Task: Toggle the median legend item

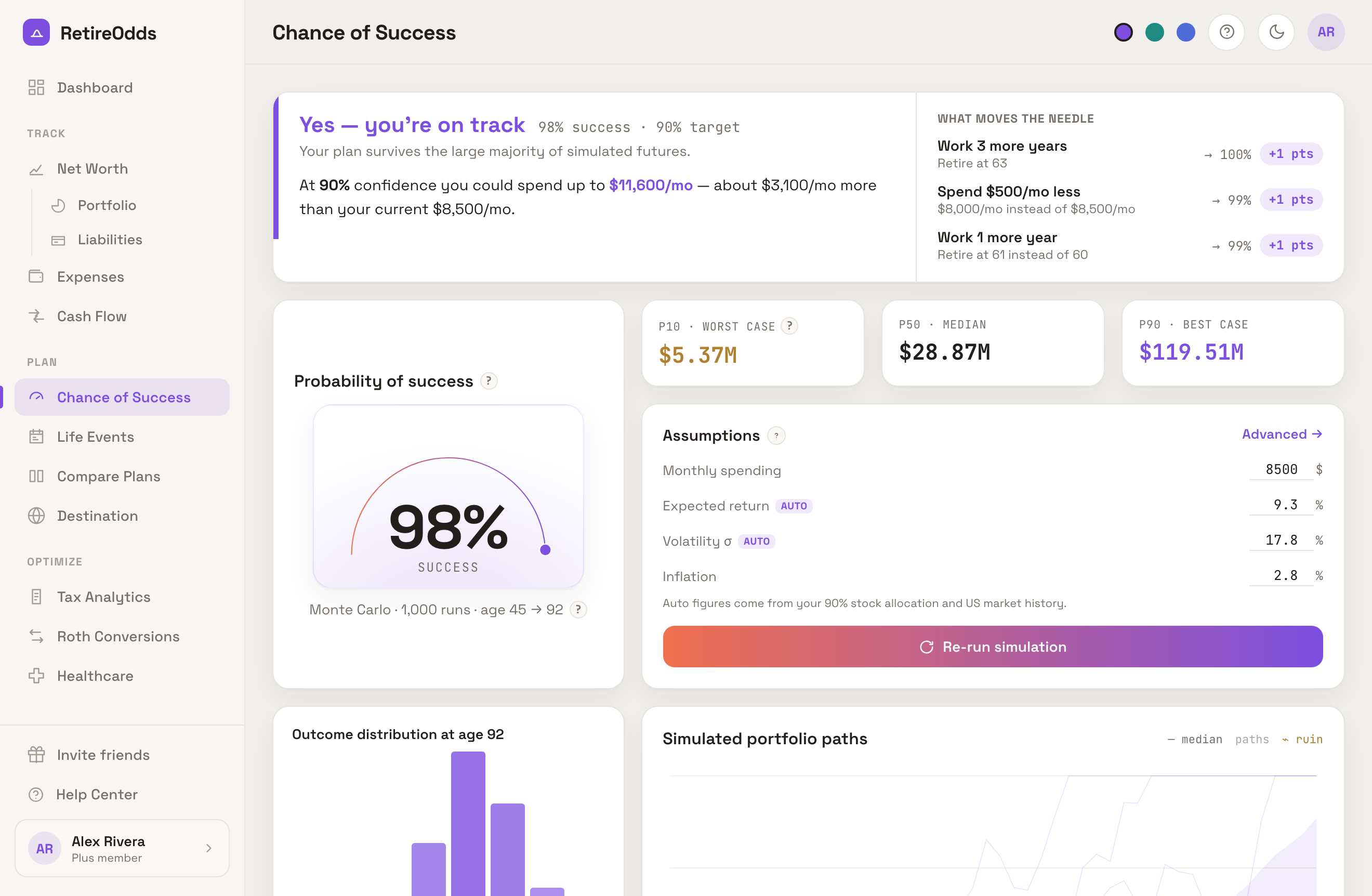Action: (1194, 739)
